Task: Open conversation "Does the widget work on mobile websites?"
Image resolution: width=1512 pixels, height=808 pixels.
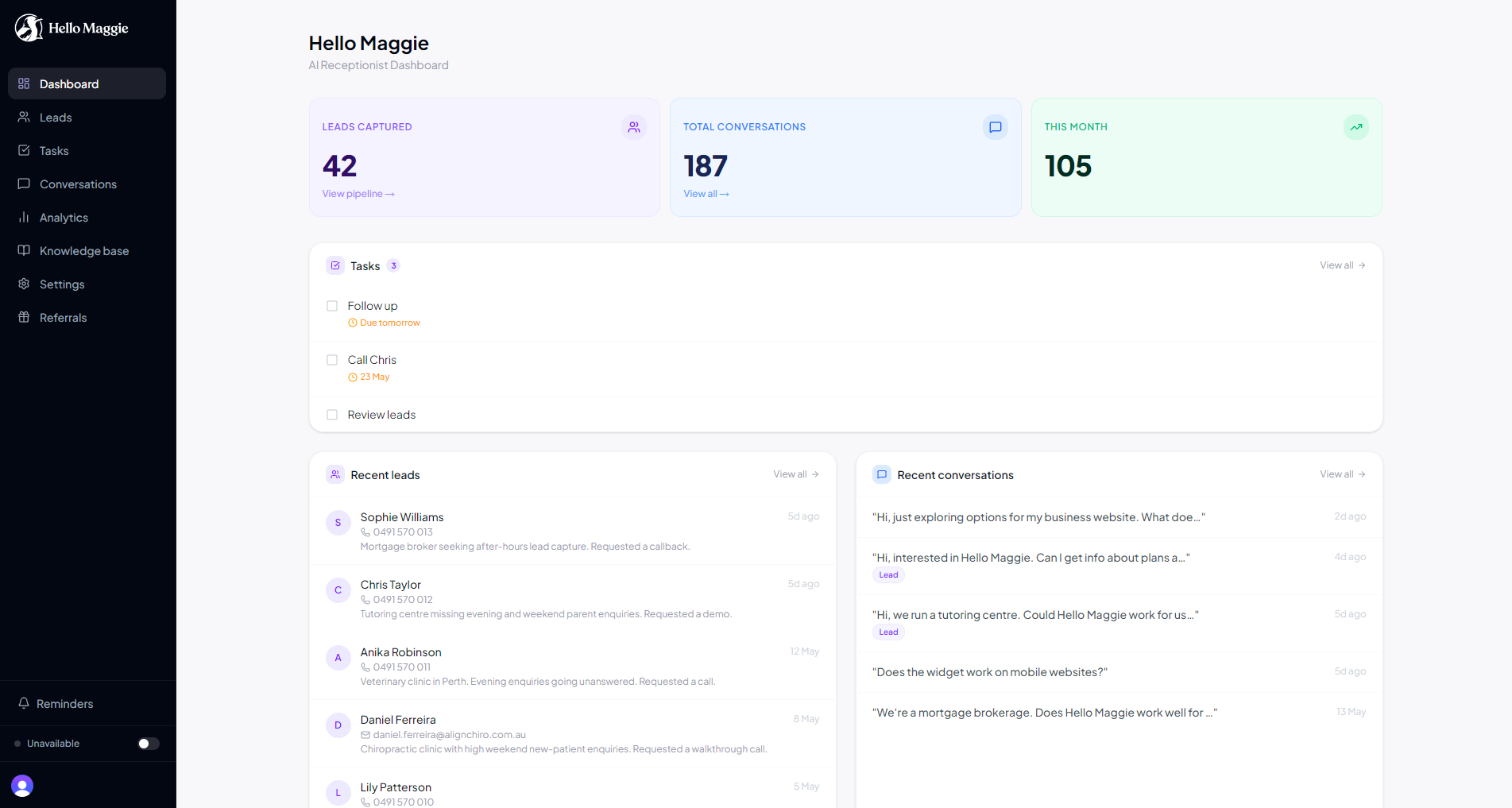Action: [1119, 672]
